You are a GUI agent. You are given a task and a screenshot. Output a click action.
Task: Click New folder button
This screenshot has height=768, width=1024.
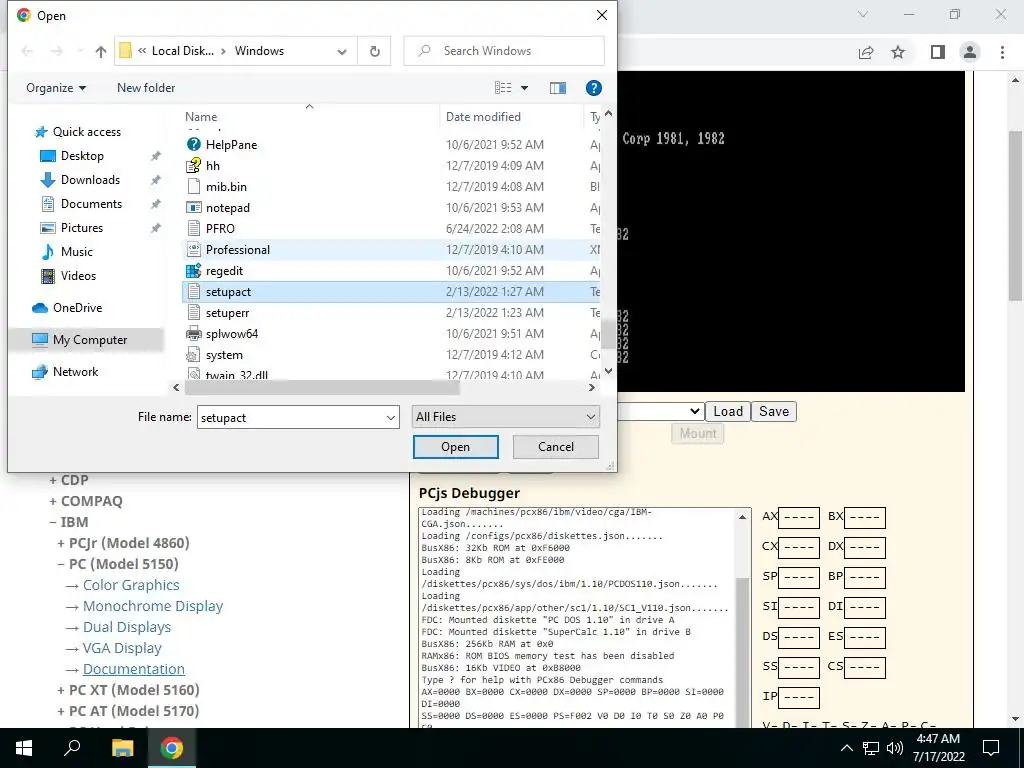coord(146,88)
